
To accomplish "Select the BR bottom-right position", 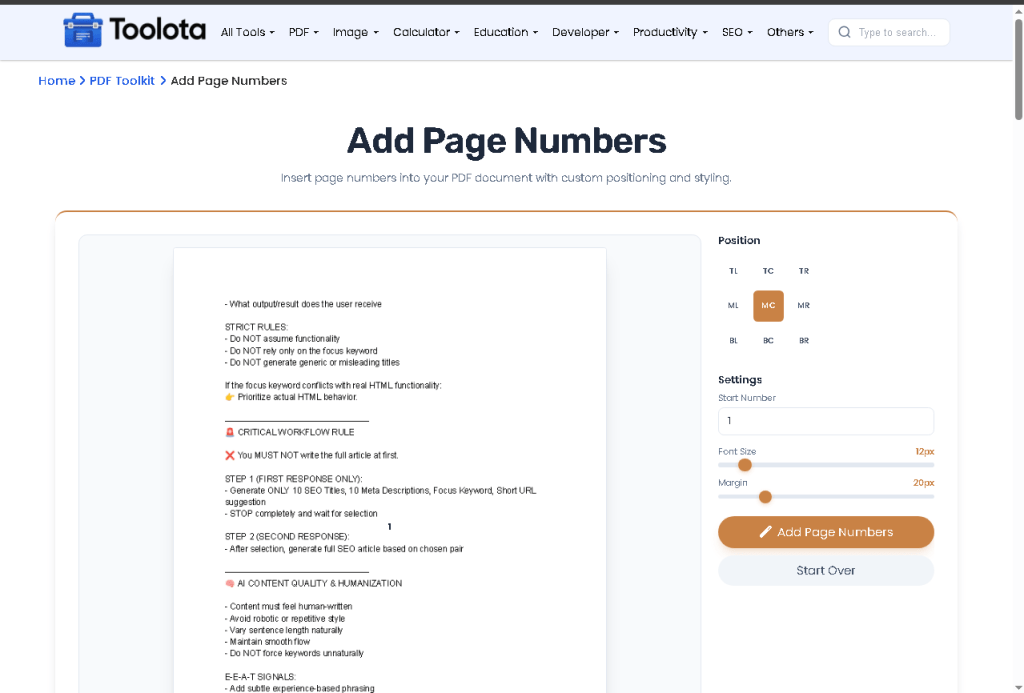I will pyautogui.click(x=803, y=341).
